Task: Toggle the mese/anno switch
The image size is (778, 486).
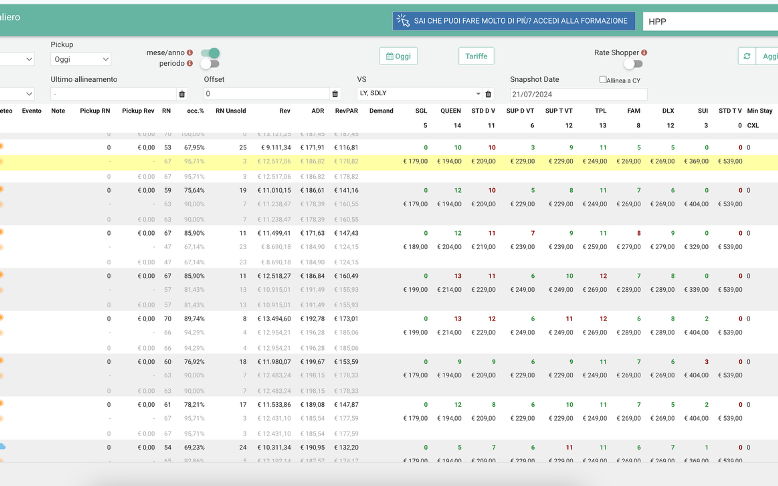Action: pyautogui.click(x=210, y=52)
